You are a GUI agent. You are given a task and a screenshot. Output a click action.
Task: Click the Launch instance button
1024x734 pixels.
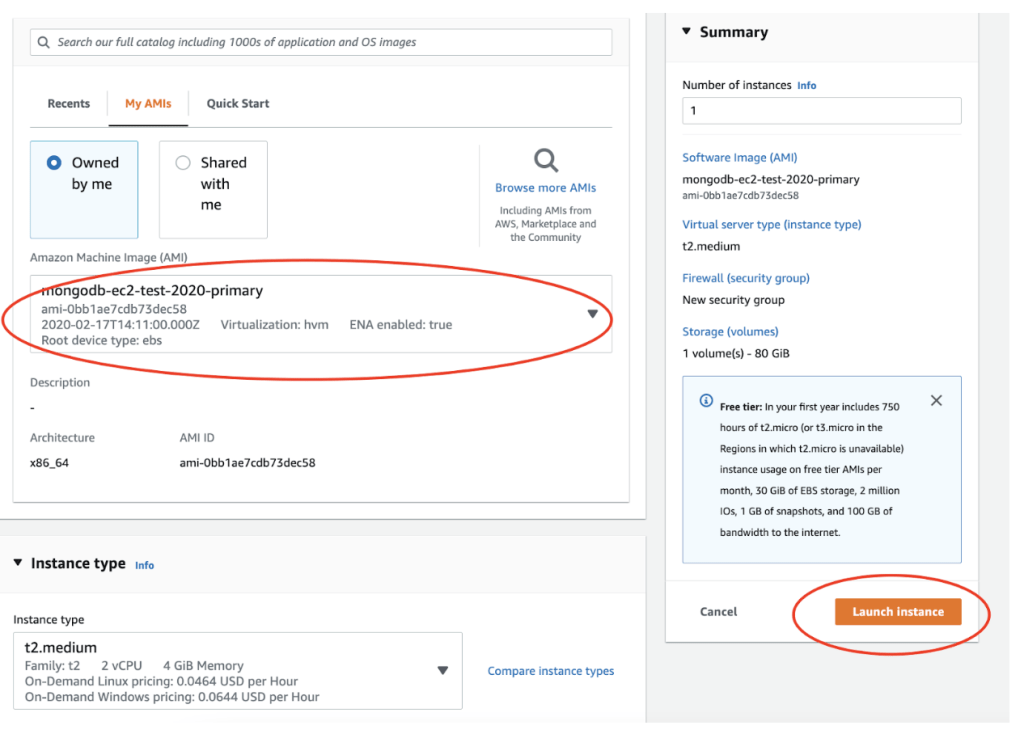coord(898,611)
